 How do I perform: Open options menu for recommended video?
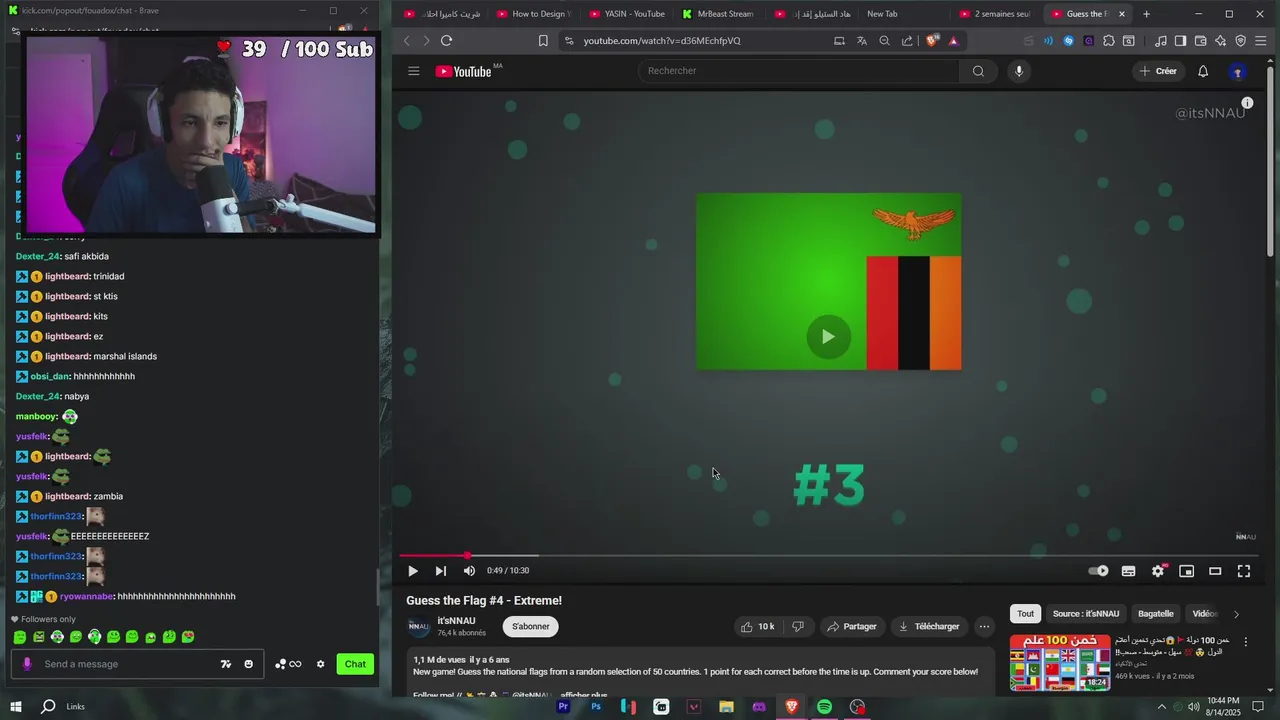(x=1246, y=642)
